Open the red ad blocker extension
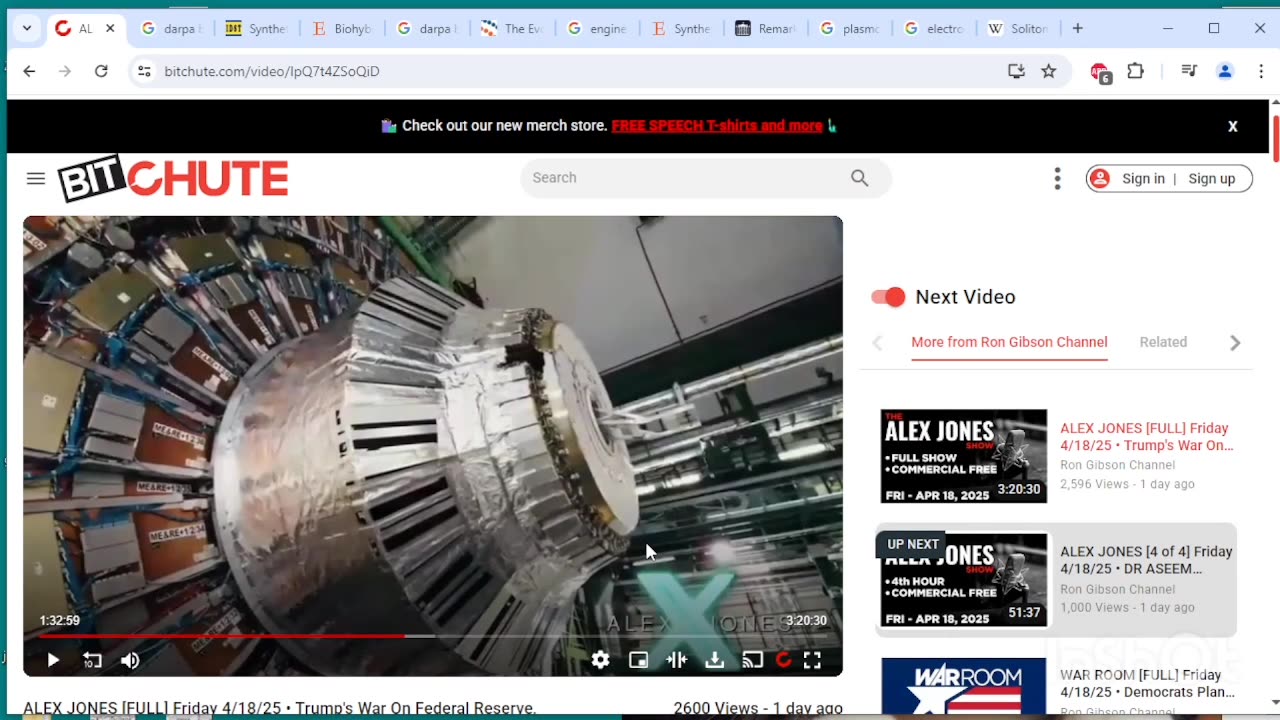 pyautogui.click(x=1100, y=72)
